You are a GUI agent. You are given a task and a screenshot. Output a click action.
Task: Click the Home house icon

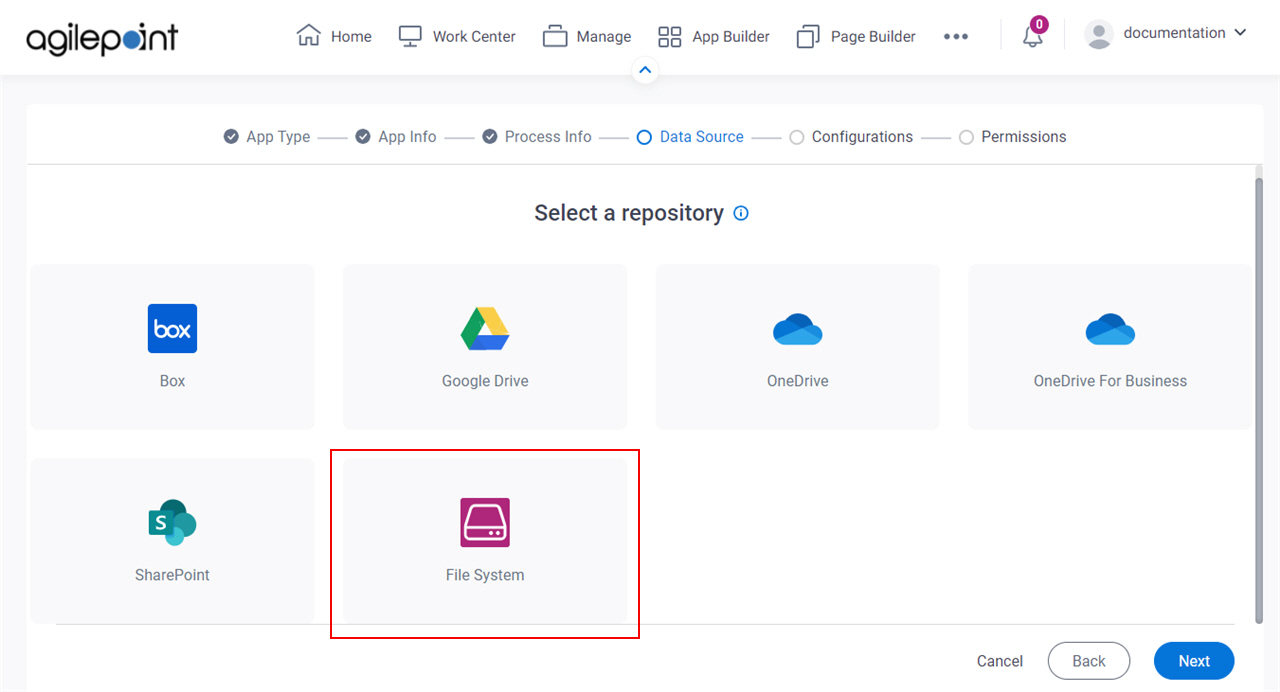(308, 35)
